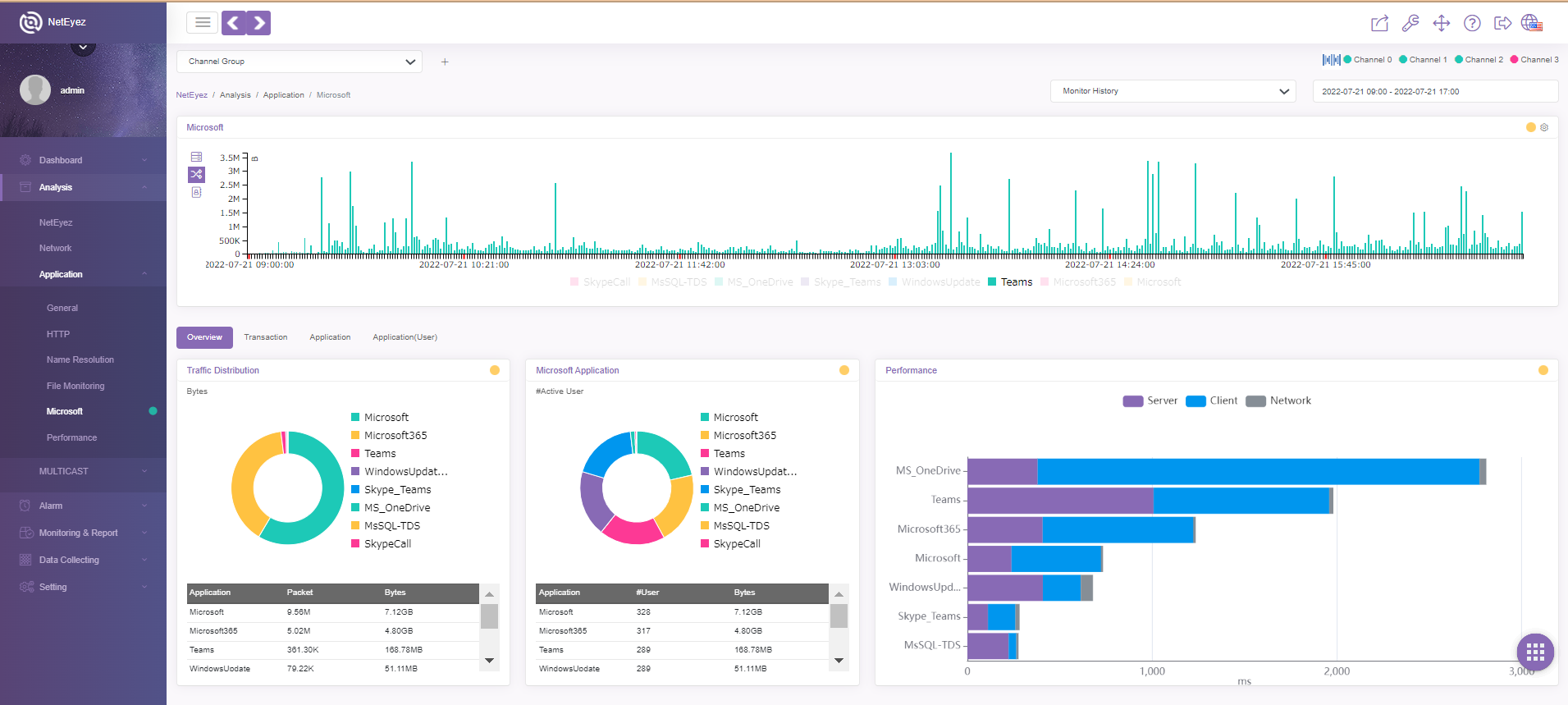Select the Overview tab

pos(204,337)
